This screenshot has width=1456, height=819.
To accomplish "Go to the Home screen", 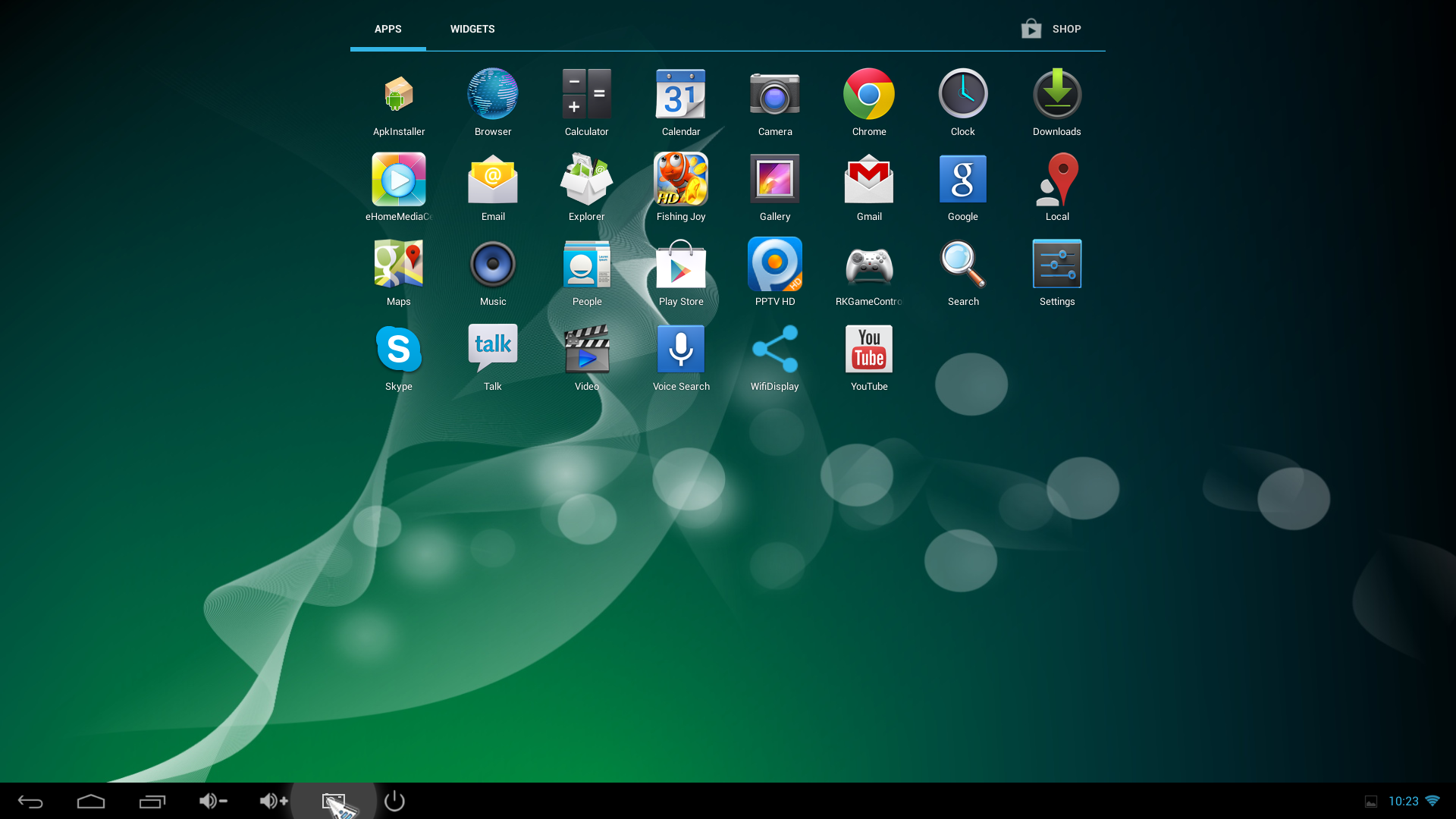I will coord(91,802).
